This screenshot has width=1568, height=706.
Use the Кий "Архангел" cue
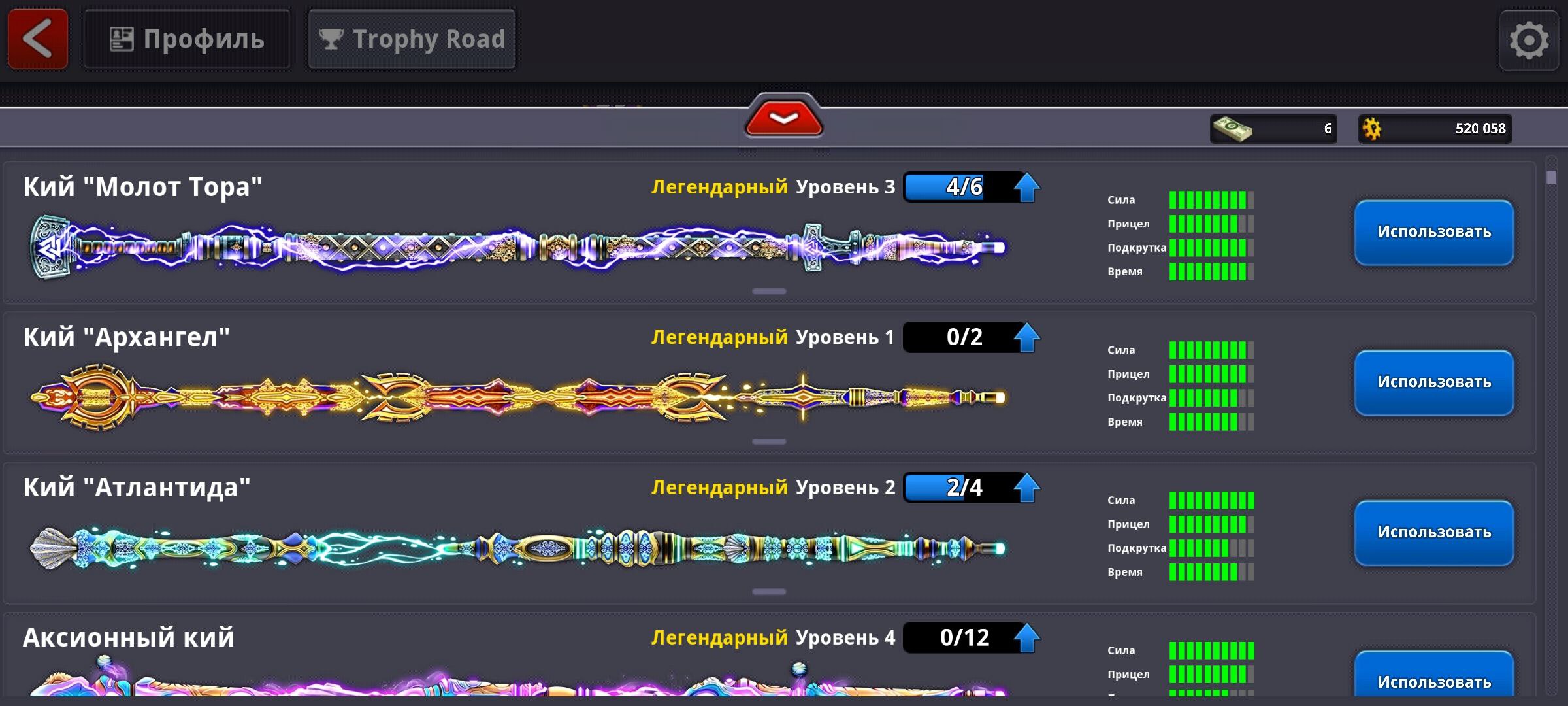(1434, 383)
